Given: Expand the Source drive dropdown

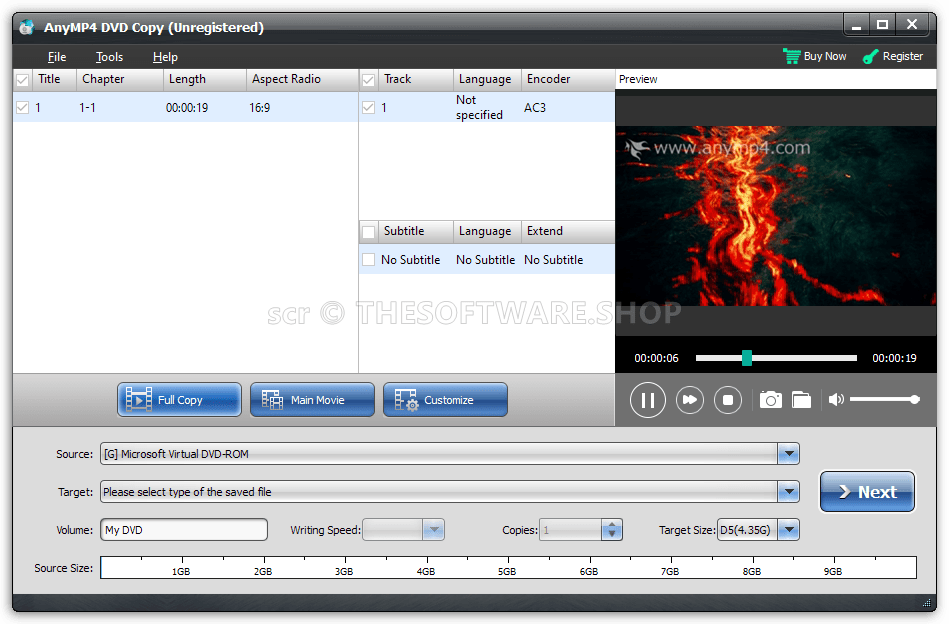Looking at the screenshot, I should pyautogui.click(x=789, y=454).
